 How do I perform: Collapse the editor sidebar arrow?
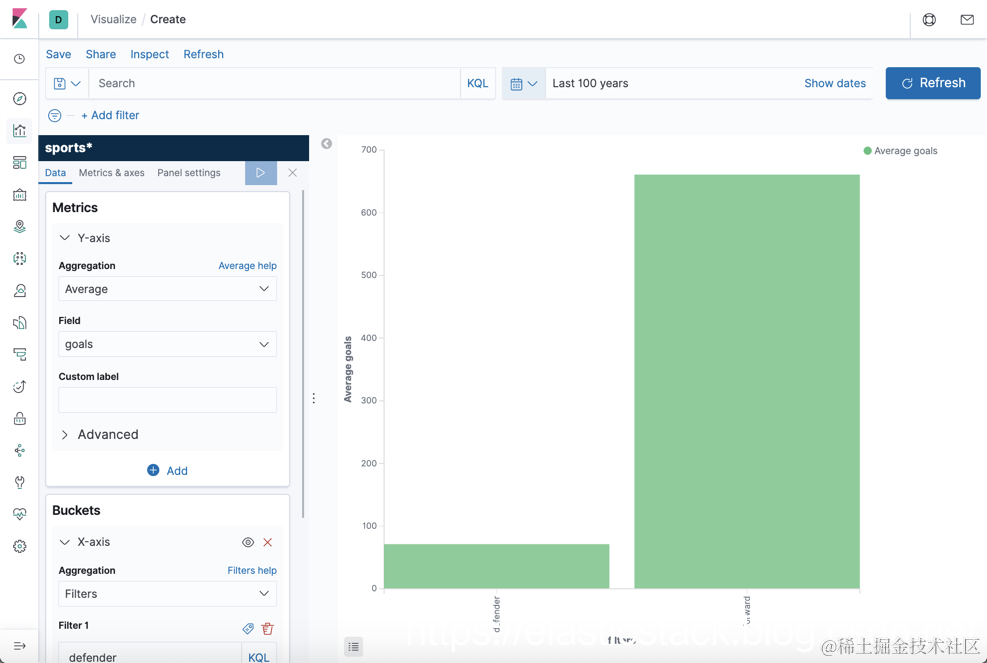(x=326, y=144)
